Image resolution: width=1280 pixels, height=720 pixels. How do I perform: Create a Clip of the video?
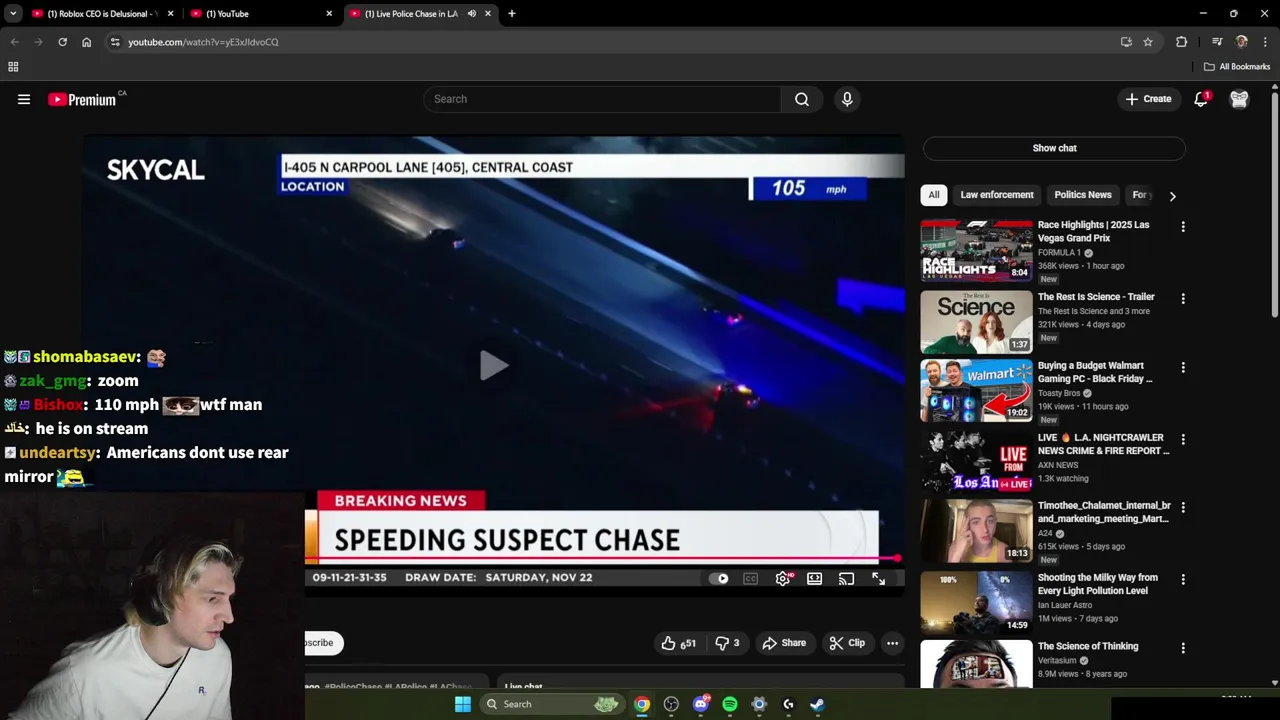point(847,643)
